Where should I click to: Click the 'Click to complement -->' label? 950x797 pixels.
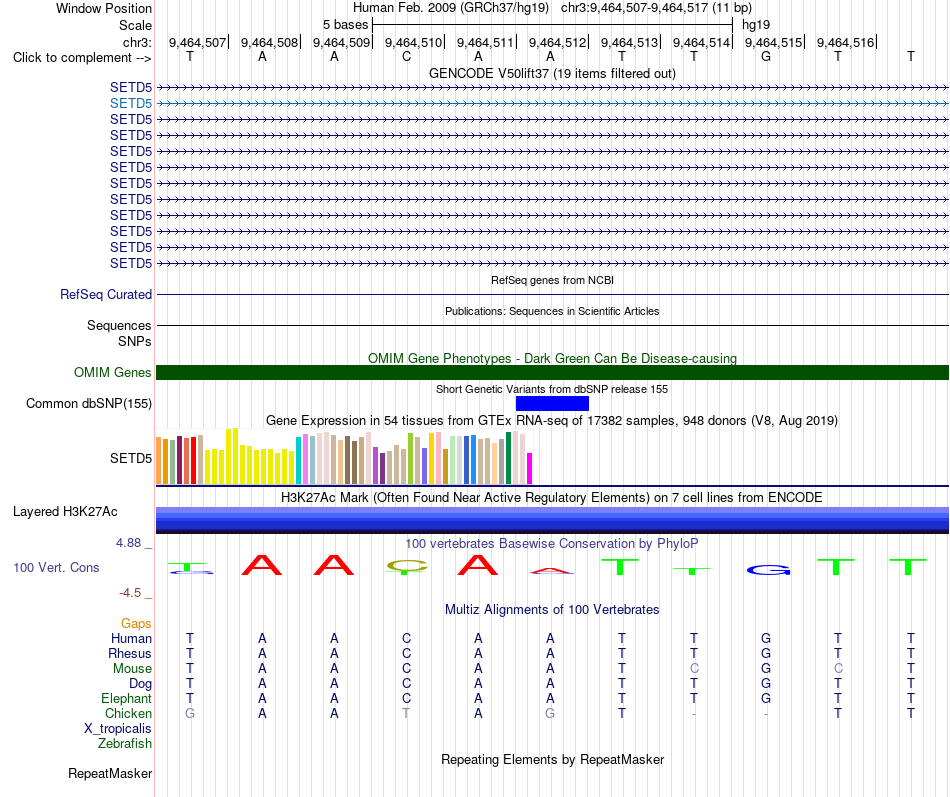(x=82, y=58)
